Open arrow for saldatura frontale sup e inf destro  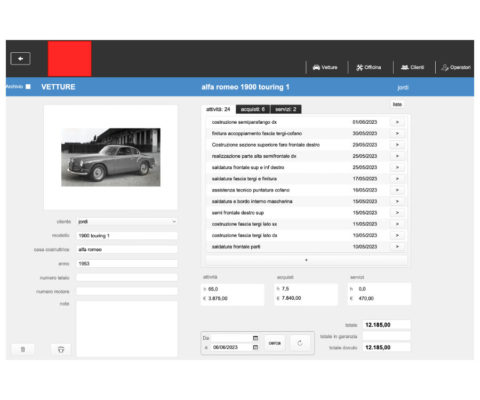tap(397, 167)
